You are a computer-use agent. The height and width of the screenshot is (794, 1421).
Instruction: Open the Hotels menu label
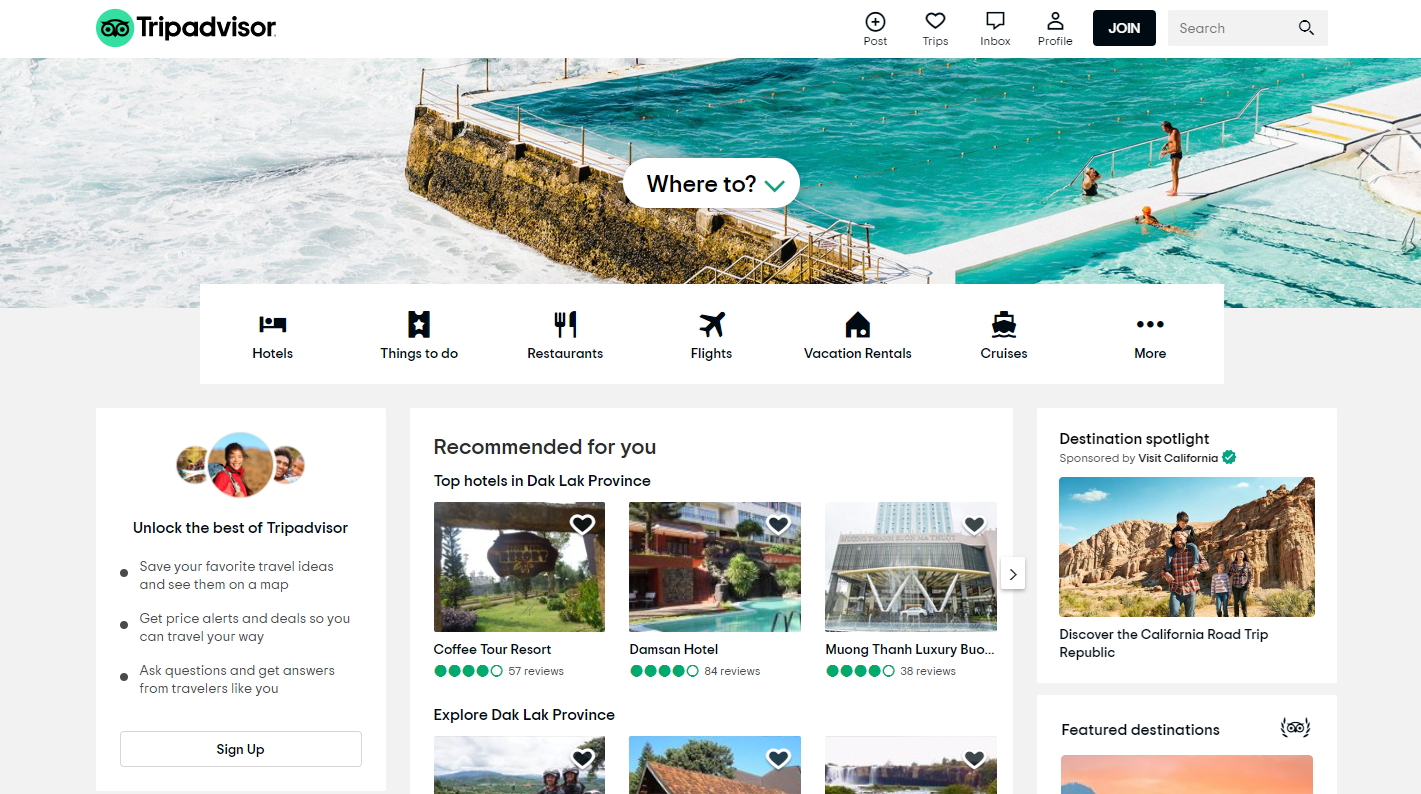pos(273,353)
